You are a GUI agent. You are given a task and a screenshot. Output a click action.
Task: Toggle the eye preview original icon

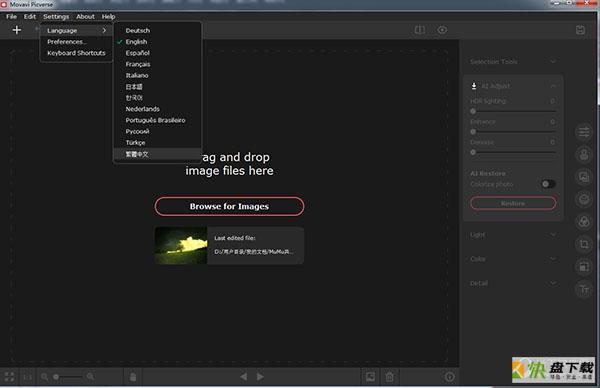pos(442,30)
